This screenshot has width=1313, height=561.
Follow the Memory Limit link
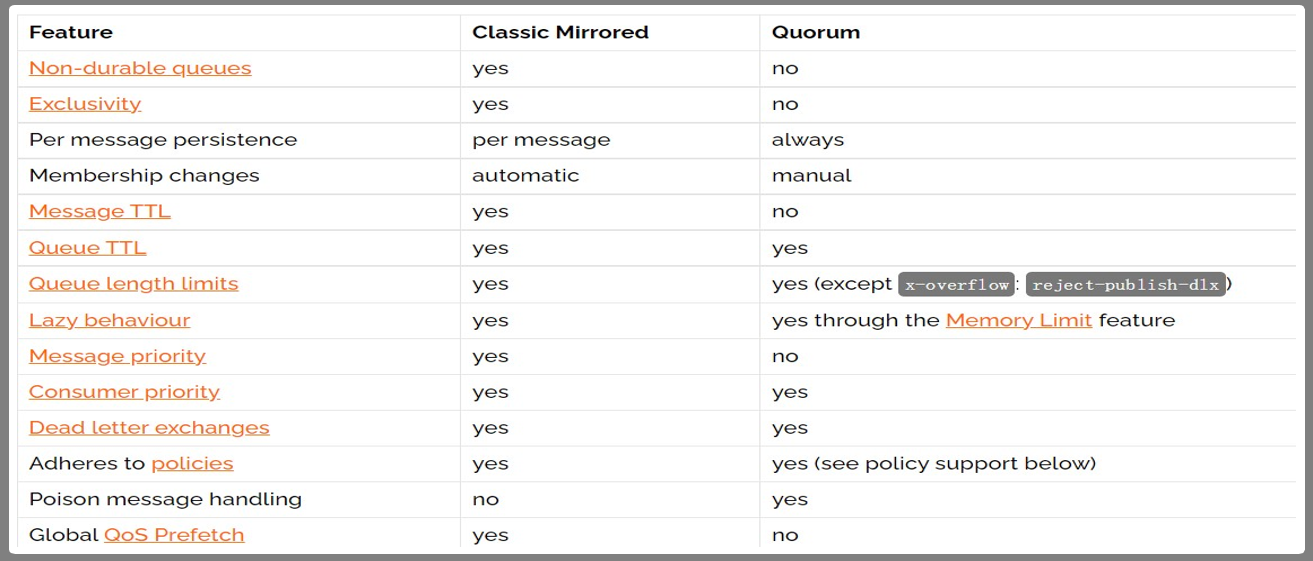coord(1019,320)
